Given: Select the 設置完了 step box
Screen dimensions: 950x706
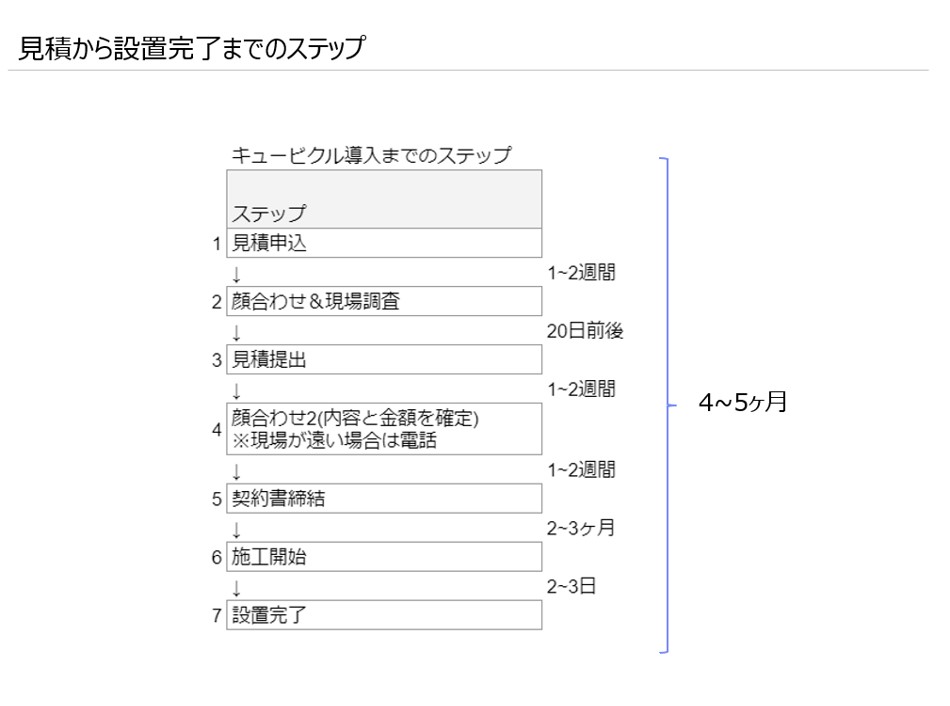Looking at the screenshot, I should 384,615.
